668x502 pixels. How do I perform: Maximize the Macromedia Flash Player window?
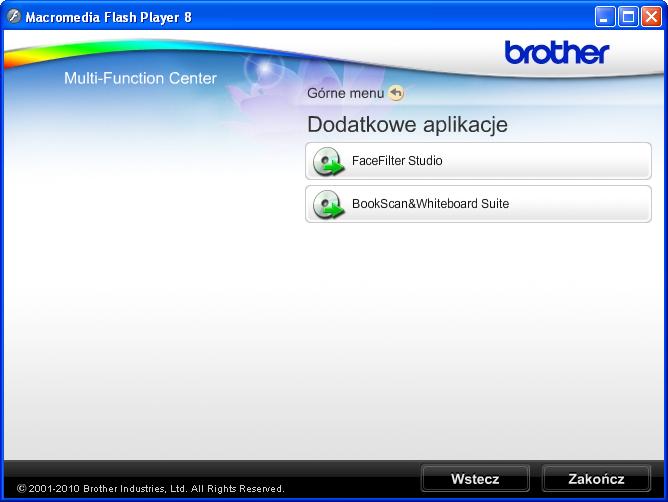point(628,17)
